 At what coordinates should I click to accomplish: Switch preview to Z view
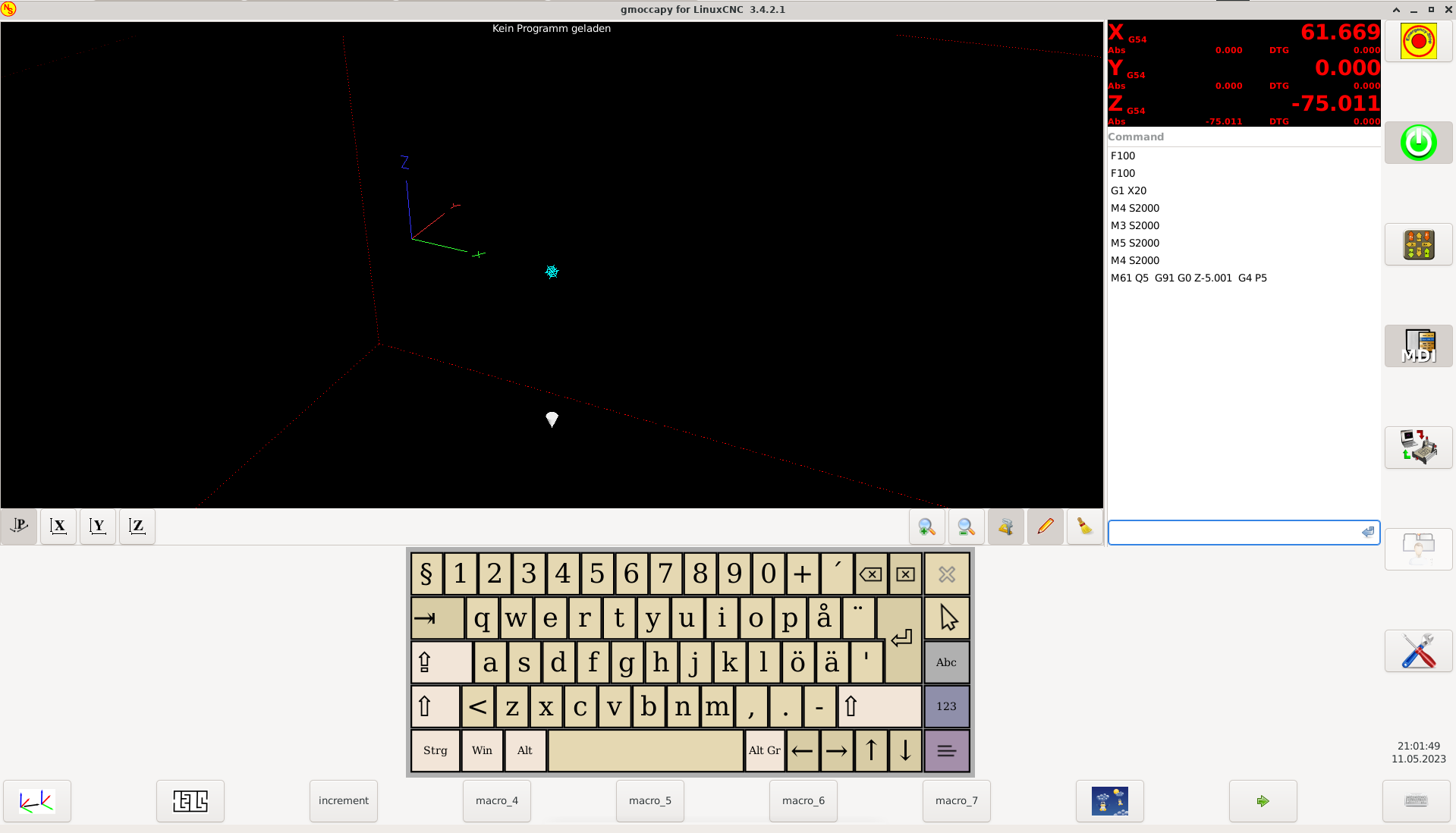[137, 527]
